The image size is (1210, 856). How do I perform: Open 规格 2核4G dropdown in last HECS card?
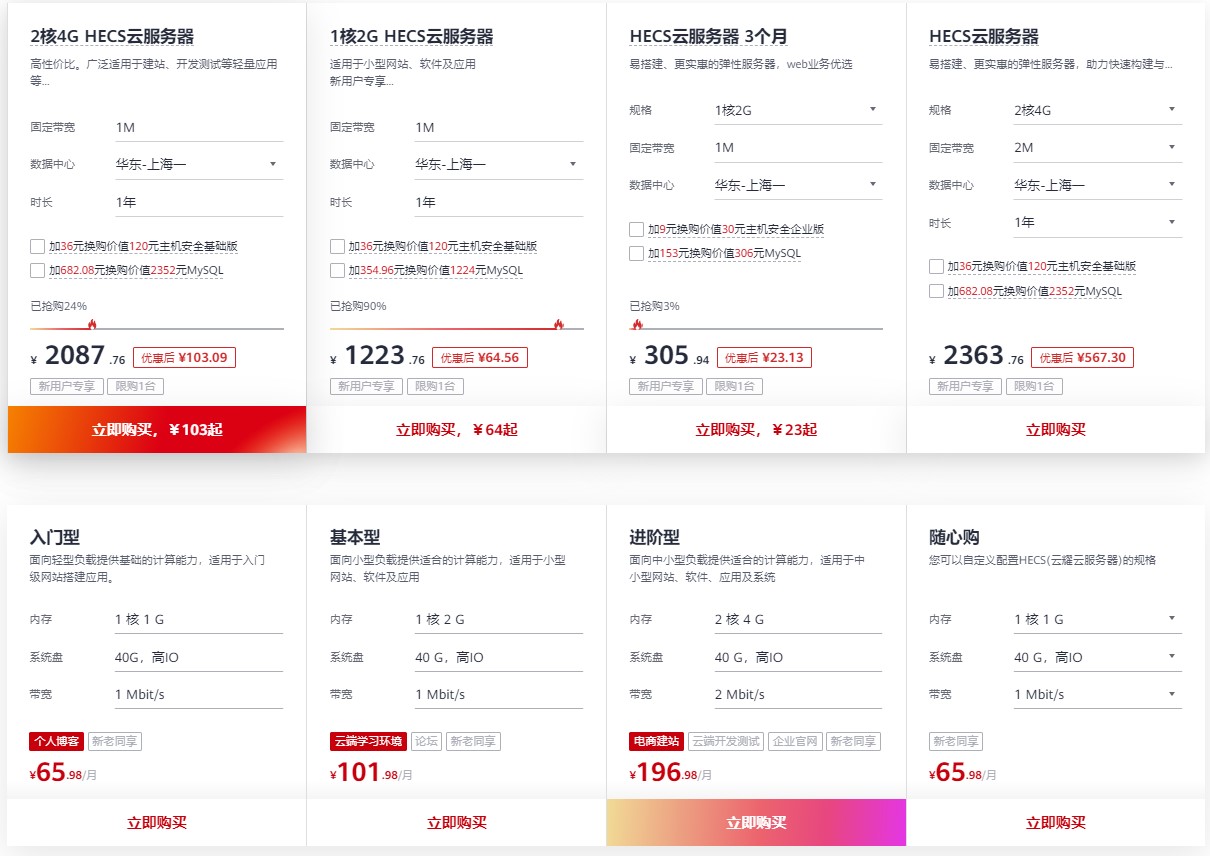1097,110
